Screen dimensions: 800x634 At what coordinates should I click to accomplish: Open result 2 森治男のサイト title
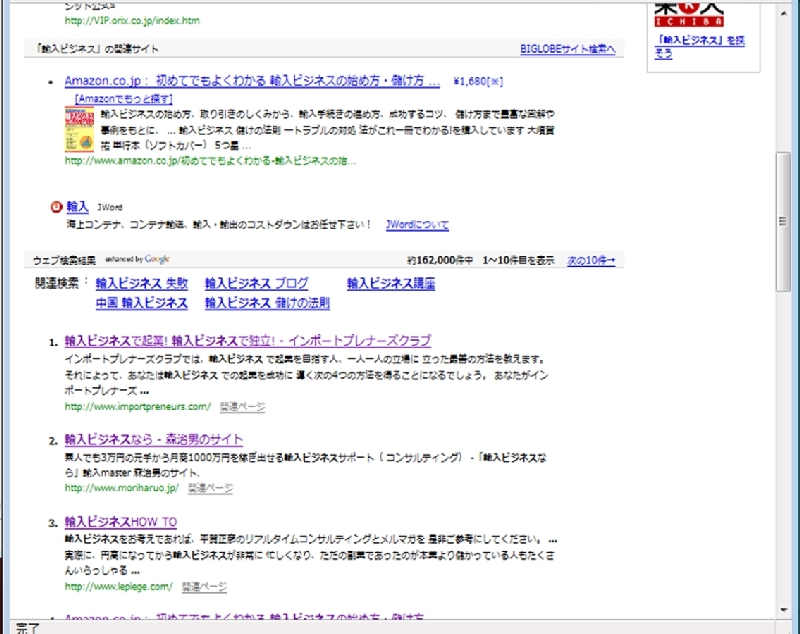(x=154, y=439)
